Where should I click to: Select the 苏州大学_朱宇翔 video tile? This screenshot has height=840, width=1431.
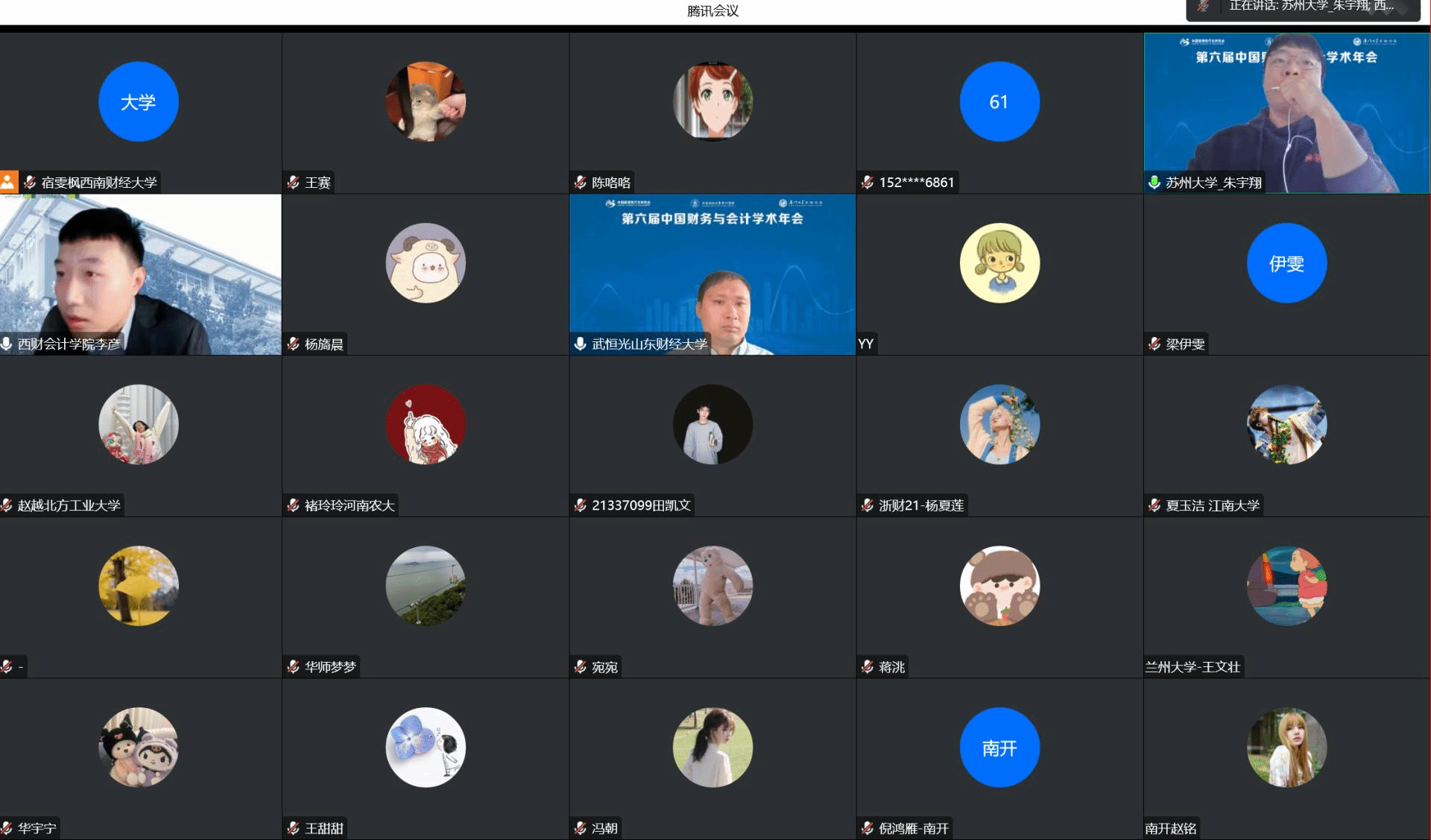(1286, 112)
